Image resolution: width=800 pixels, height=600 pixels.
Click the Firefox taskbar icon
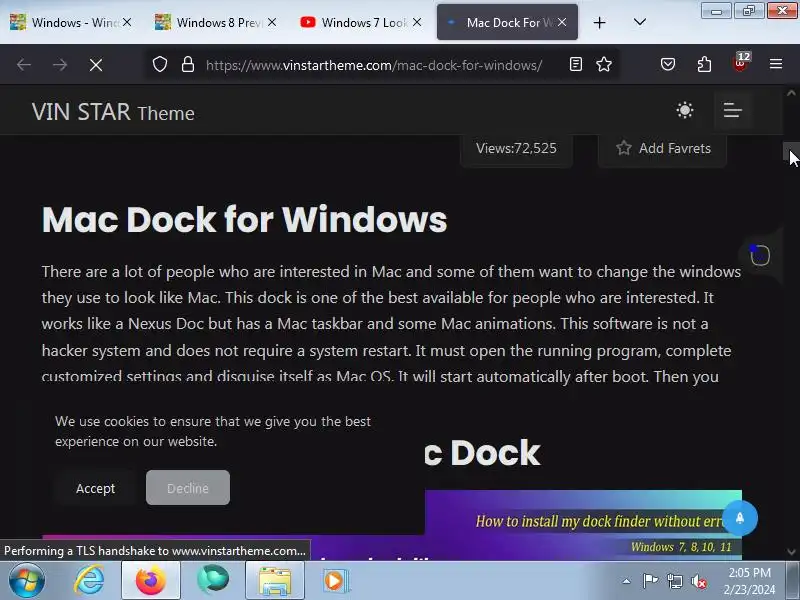click(151, 581)
